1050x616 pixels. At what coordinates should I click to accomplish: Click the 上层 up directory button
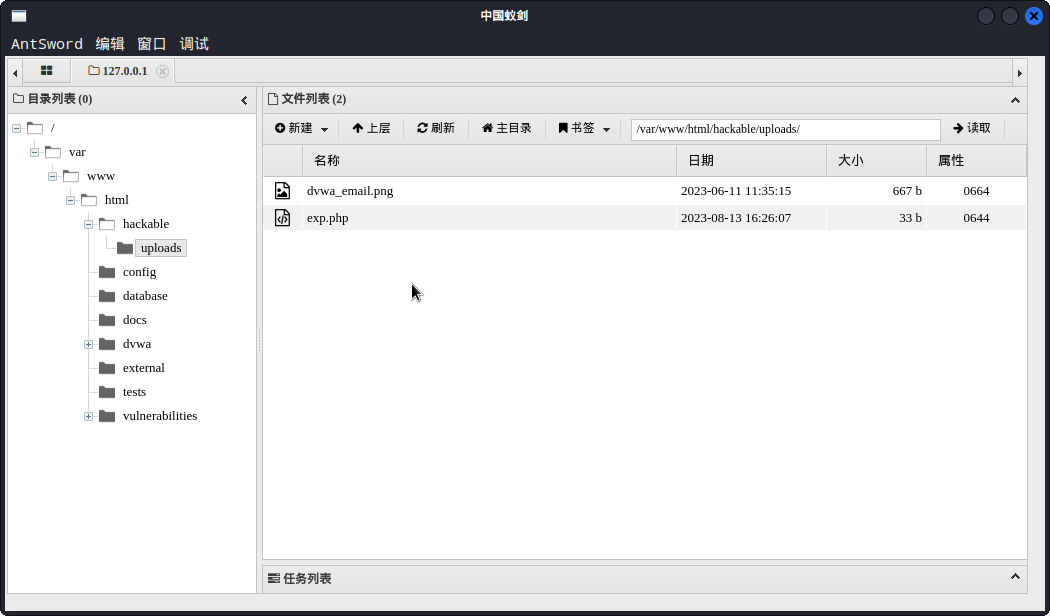[371, 129]
